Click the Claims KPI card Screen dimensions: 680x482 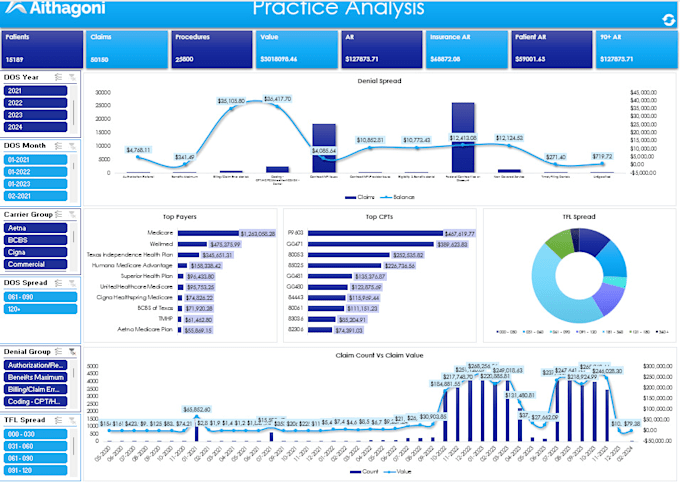pyautogui.click(x=127, y=49)
